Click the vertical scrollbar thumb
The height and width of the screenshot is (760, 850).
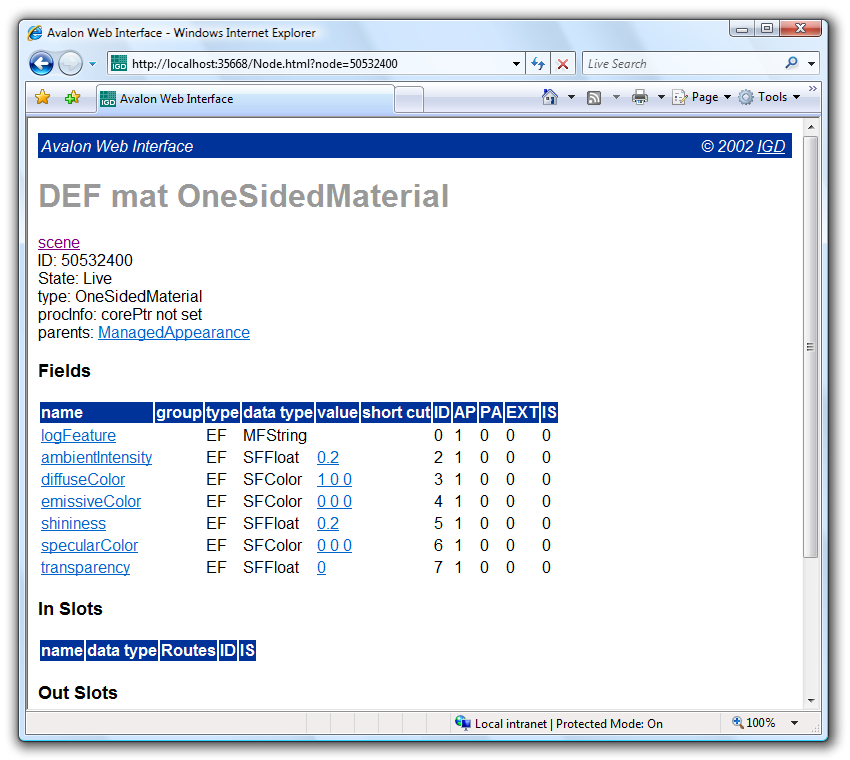click(811, 347)
